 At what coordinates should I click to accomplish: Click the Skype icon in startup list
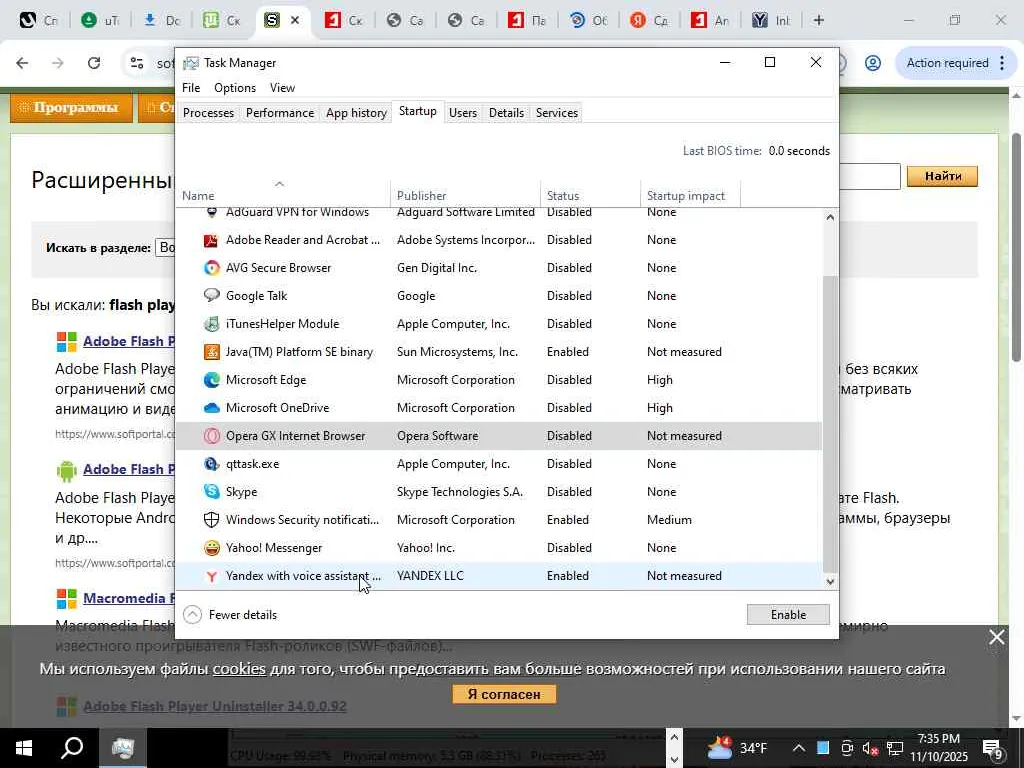tap(211, 492)
